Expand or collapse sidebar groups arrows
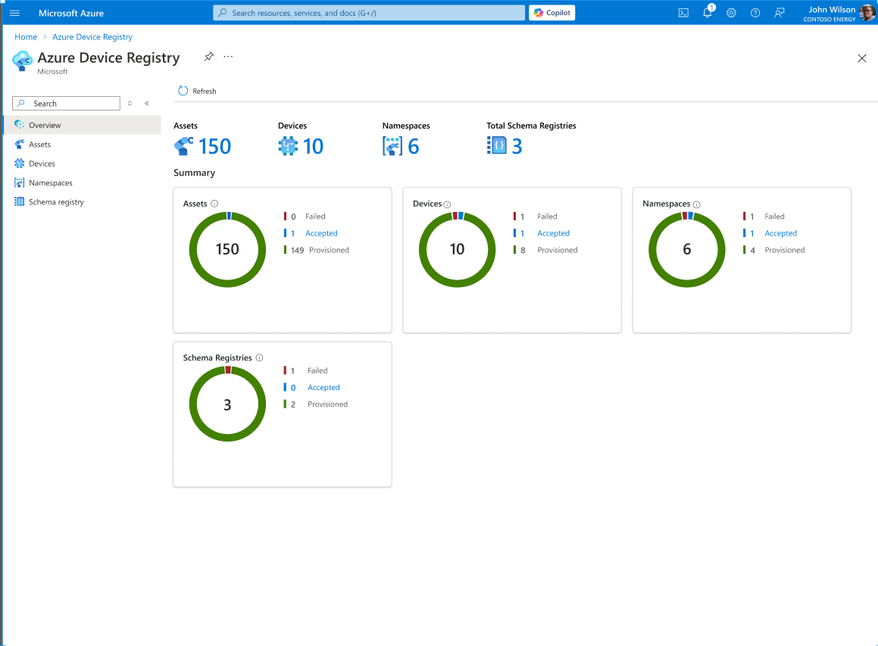Image resolution: width=878 pixels, height=646 pixels. 130,103
